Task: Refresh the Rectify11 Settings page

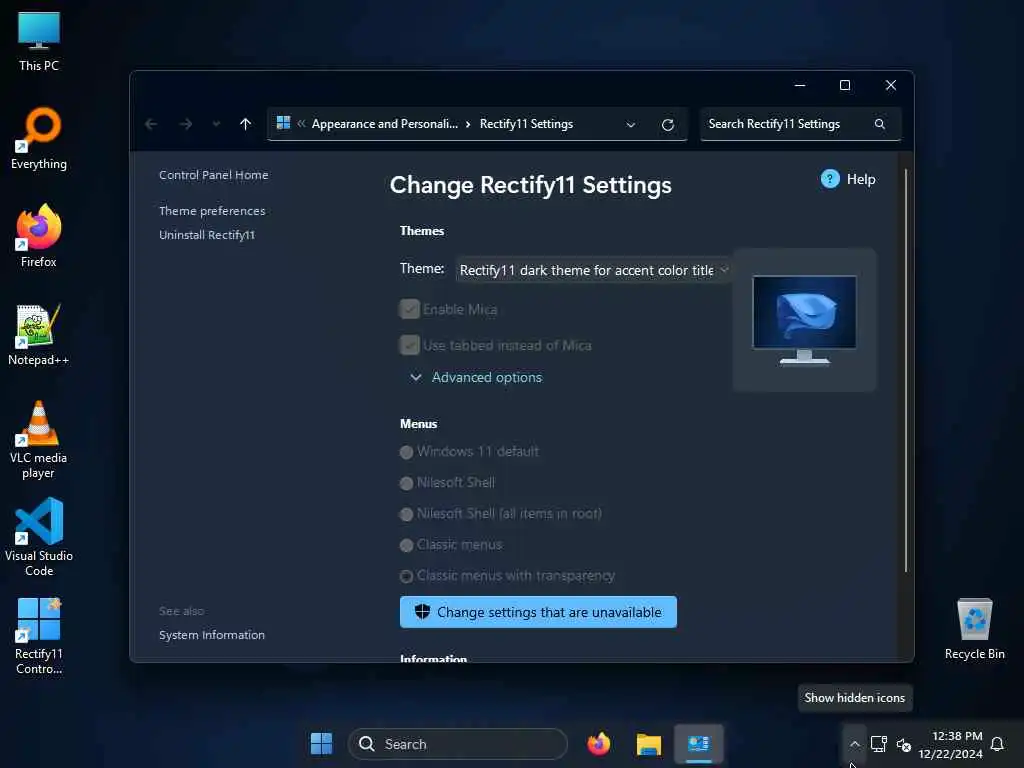Action: [667, 125]
